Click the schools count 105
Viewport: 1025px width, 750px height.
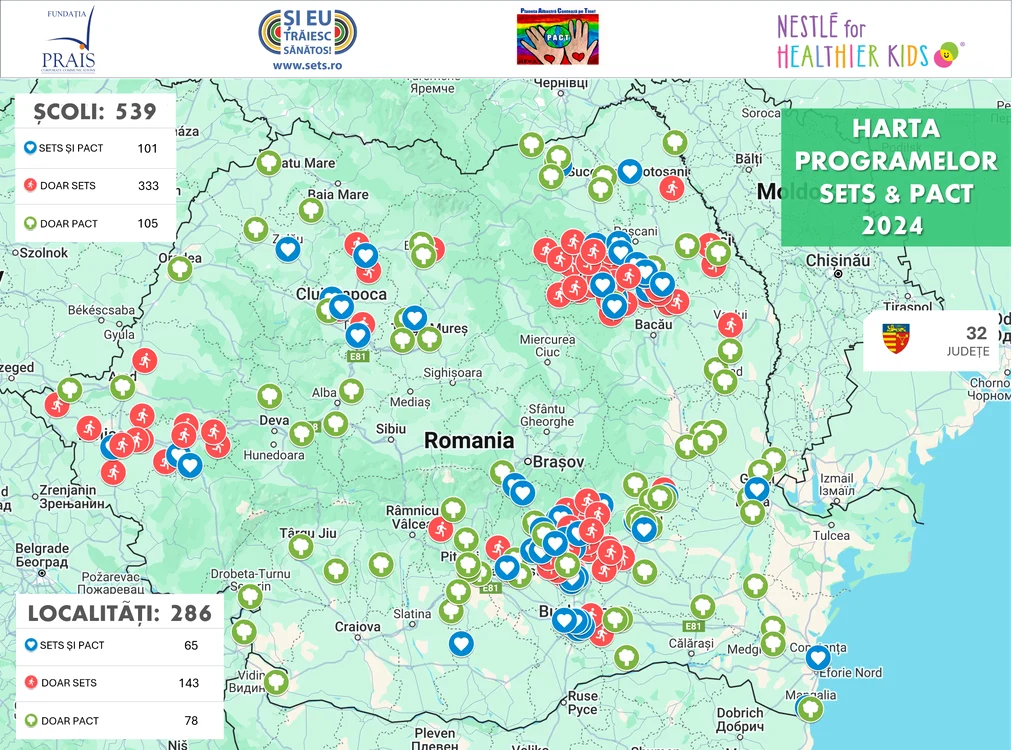[x=148, y=224]
